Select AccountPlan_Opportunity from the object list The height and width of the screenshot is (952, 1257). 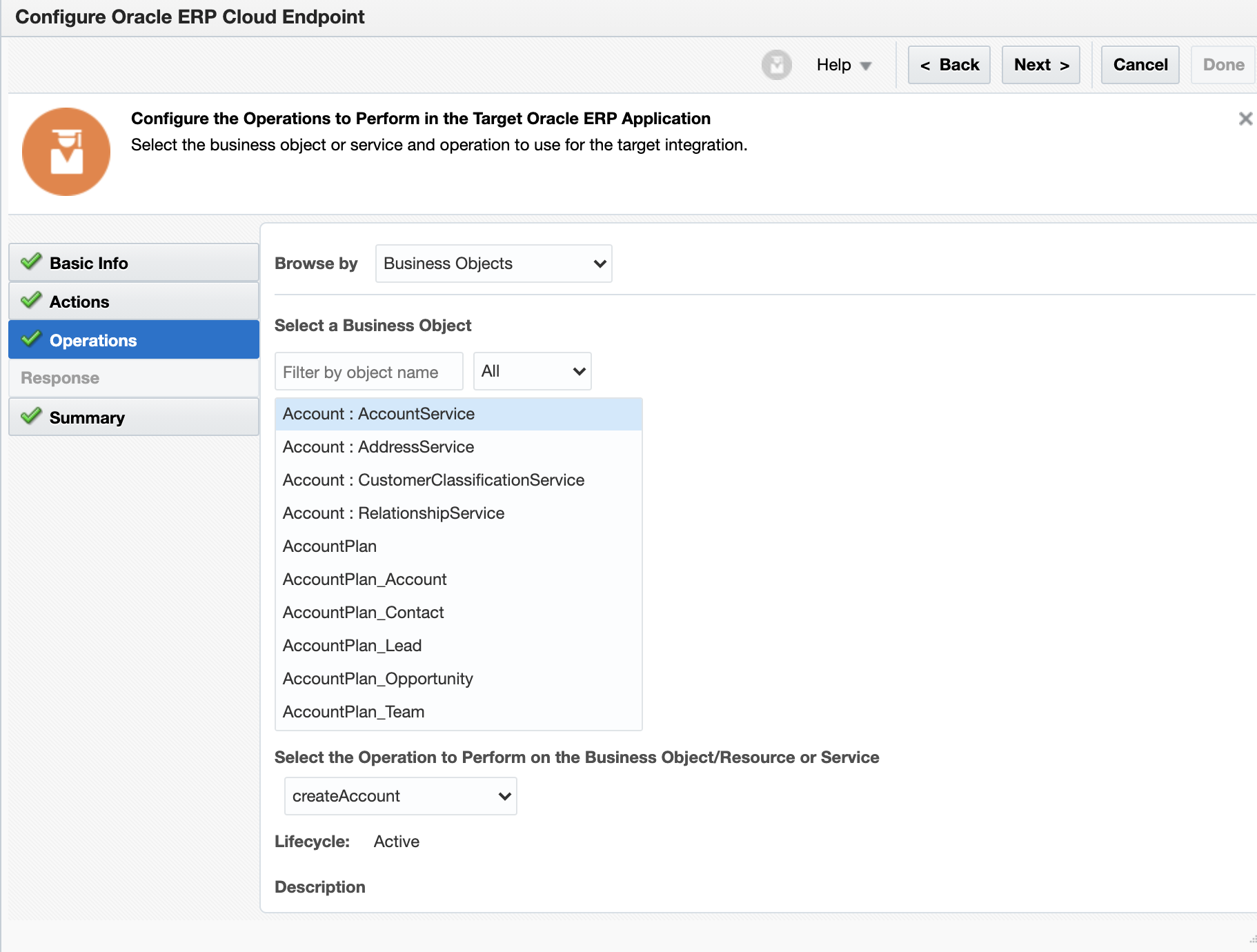tap(378, 679)
